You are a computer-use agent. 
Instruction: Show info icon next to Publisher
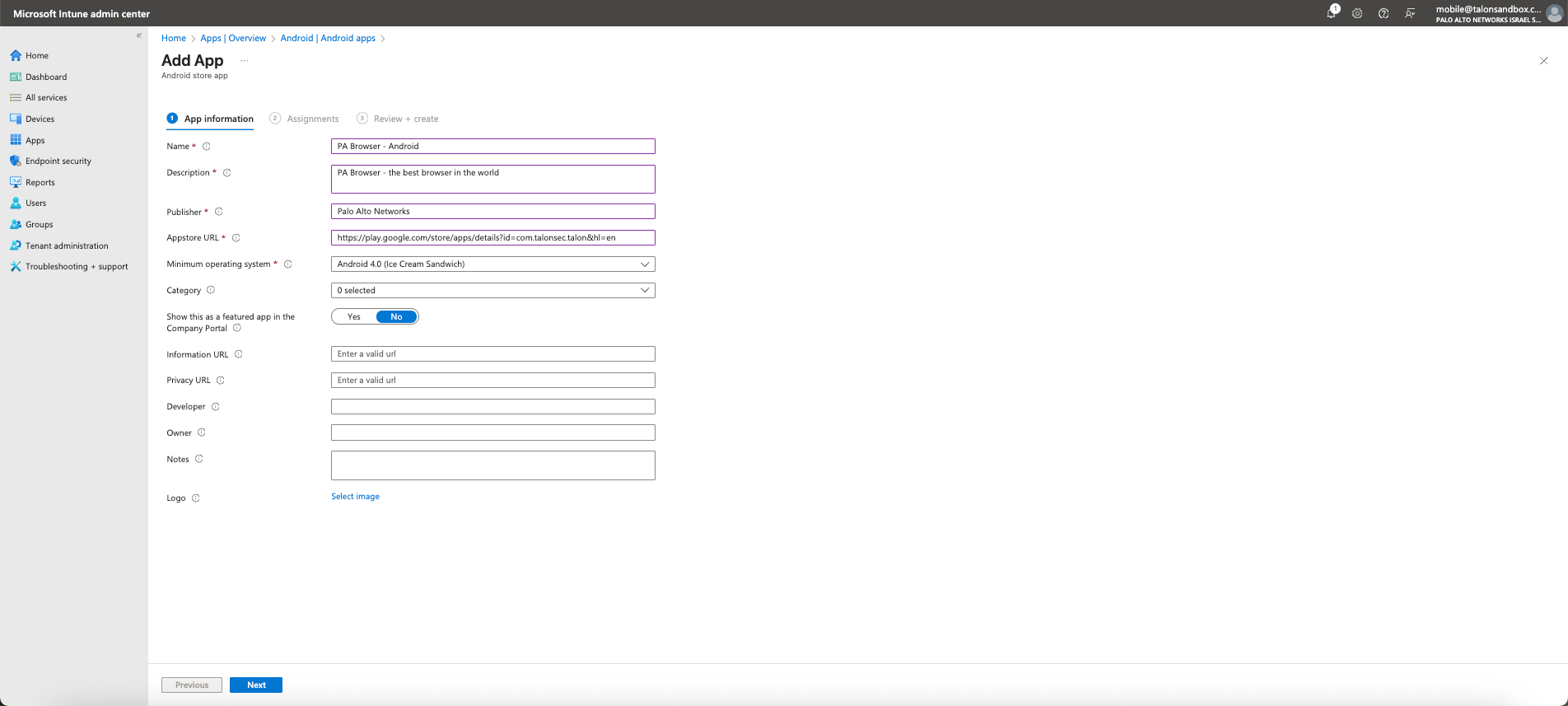click(x=219, y=212)
